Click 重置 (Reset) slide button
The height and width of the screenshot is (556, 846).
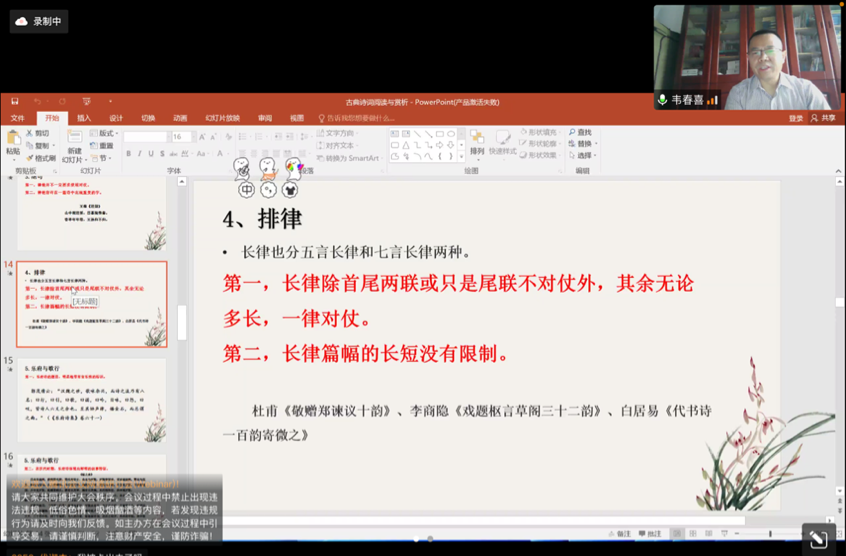(x=102, y=146)
